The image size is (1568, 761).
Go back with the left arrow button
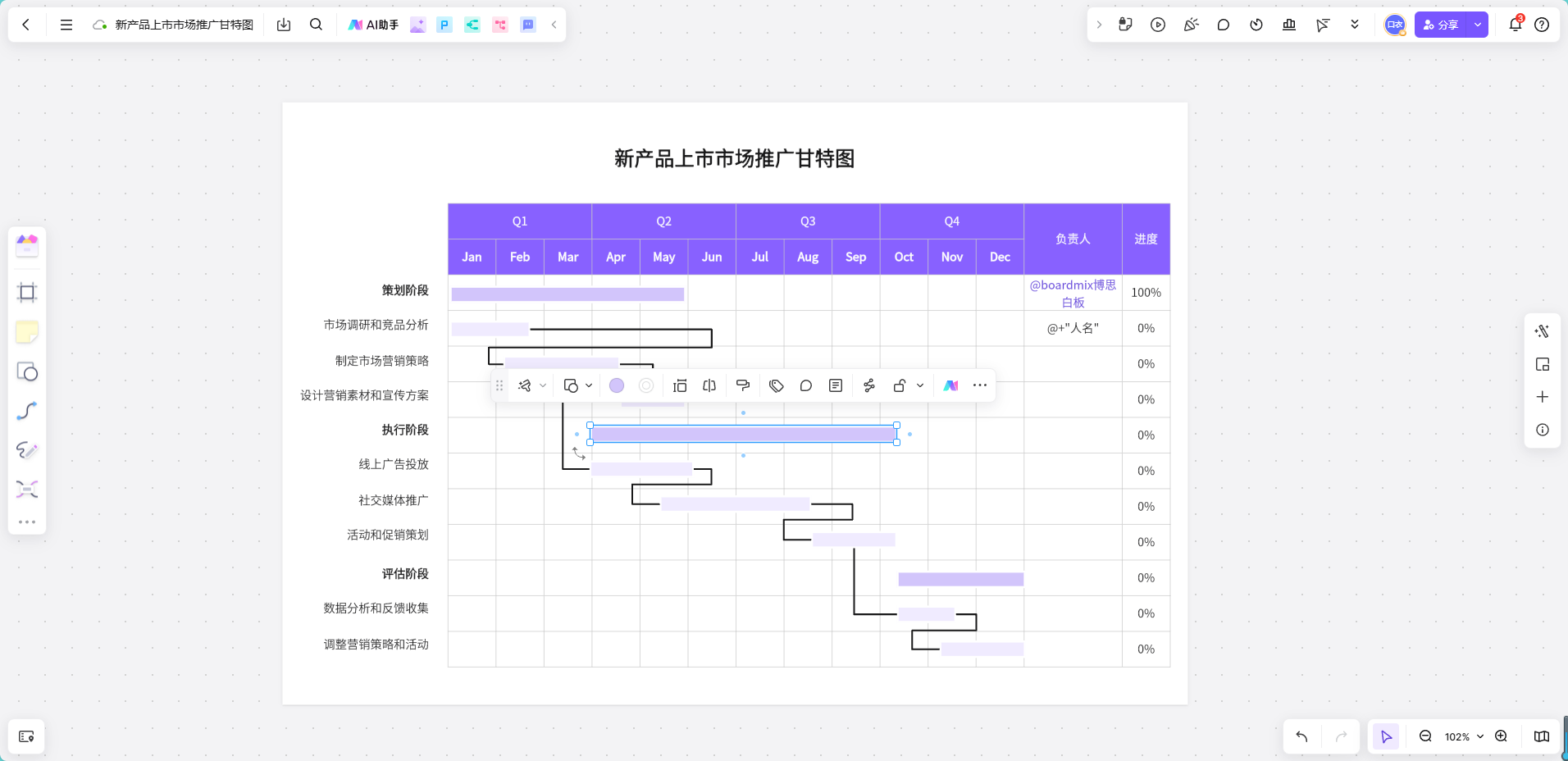click(x=26, y=25)
